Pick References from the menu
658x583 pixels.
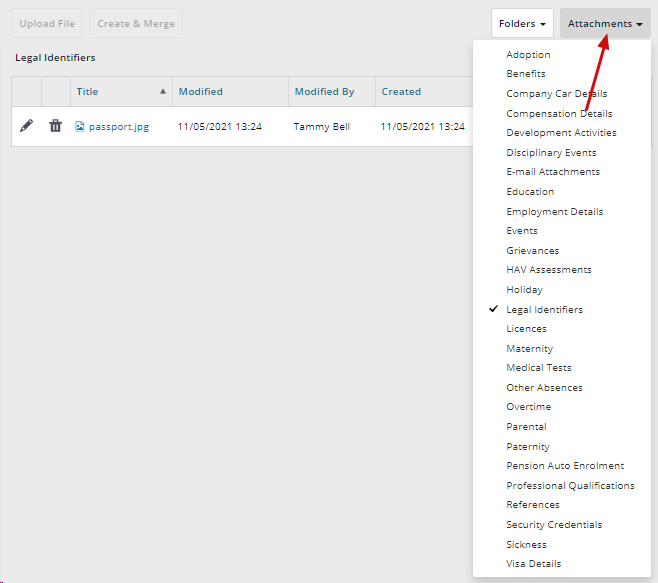(x=533, y=505)
